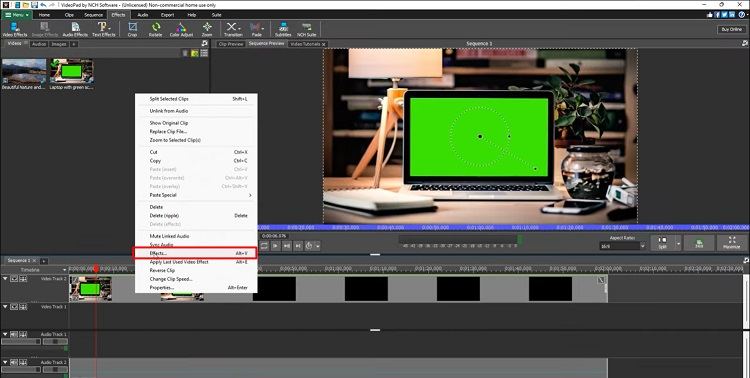Click the save icon in the title bar
The height and width of the screenshot is (378, 750).
(33, 5)
